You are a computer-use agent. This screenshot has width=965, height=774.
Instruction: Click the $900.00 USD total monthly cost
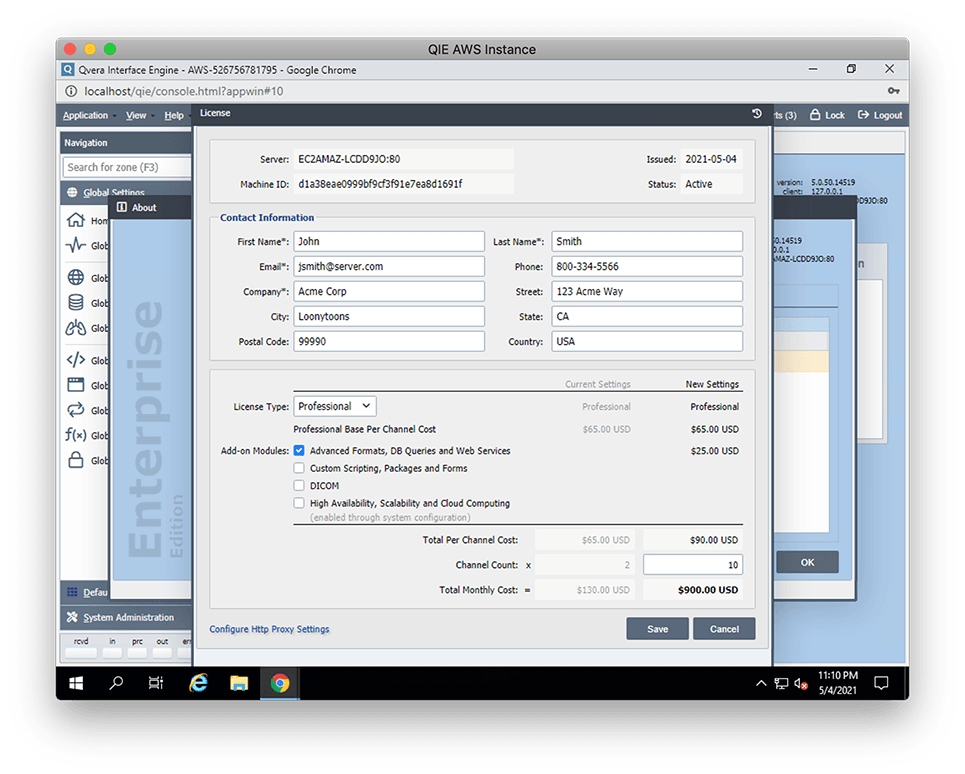click(708, 590)
